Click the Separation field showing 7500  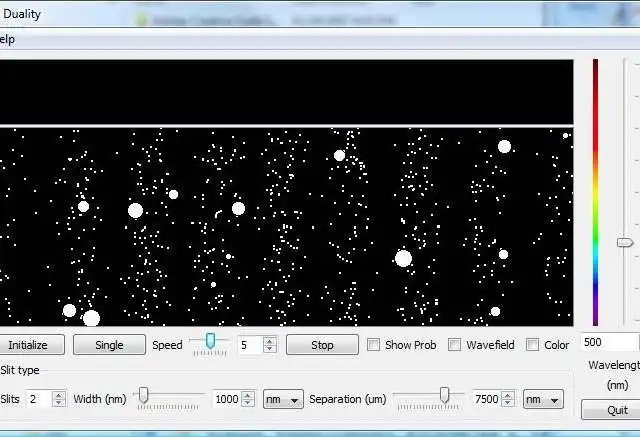[487, 399]
